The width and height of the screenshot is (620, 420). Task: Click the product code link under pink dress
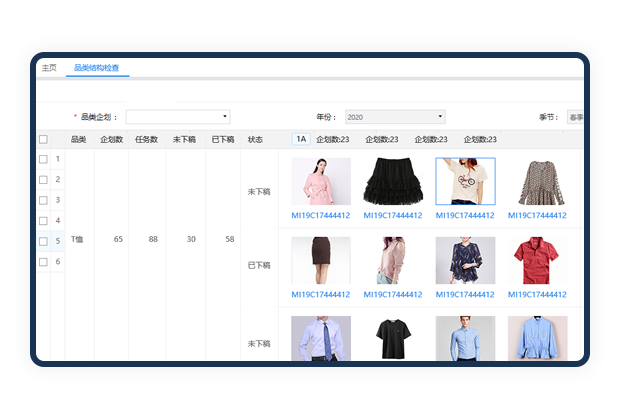(x=321, y=215)
